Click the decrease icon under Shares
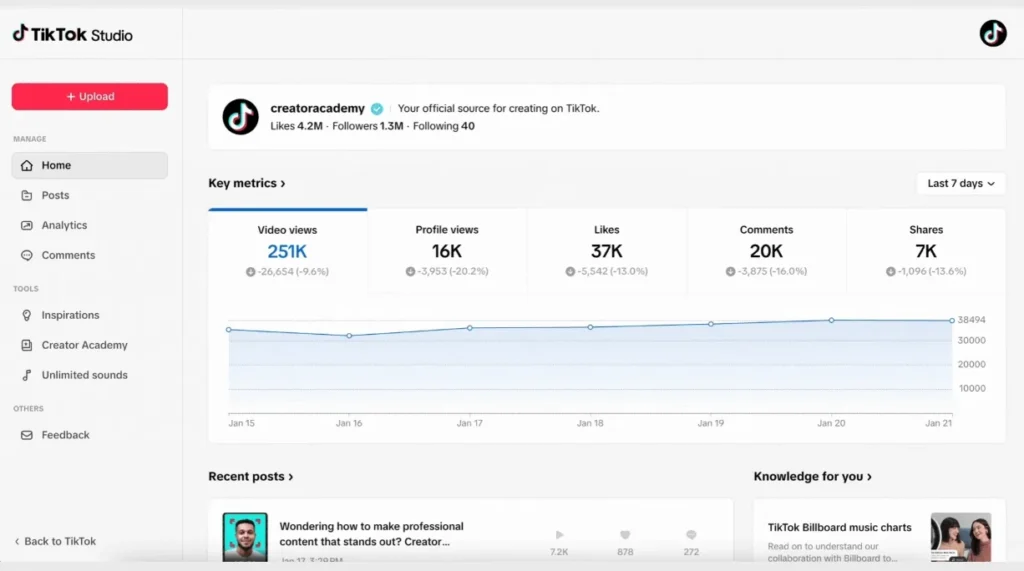 click(x=890, y=271)
